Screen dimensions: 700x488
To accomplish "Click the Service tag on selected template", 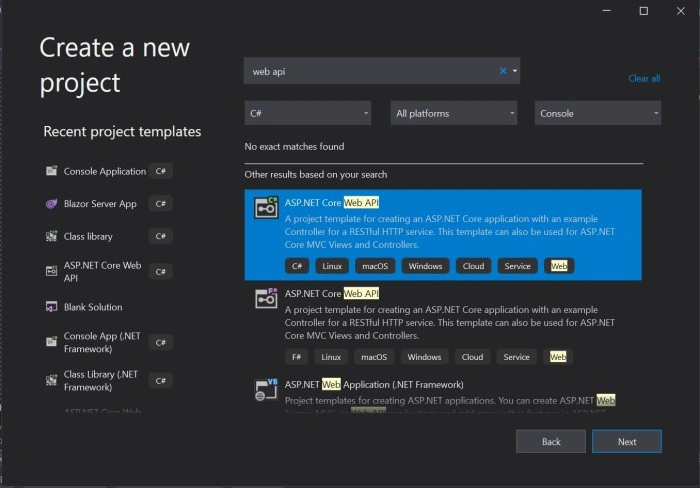I will [517, 266].
